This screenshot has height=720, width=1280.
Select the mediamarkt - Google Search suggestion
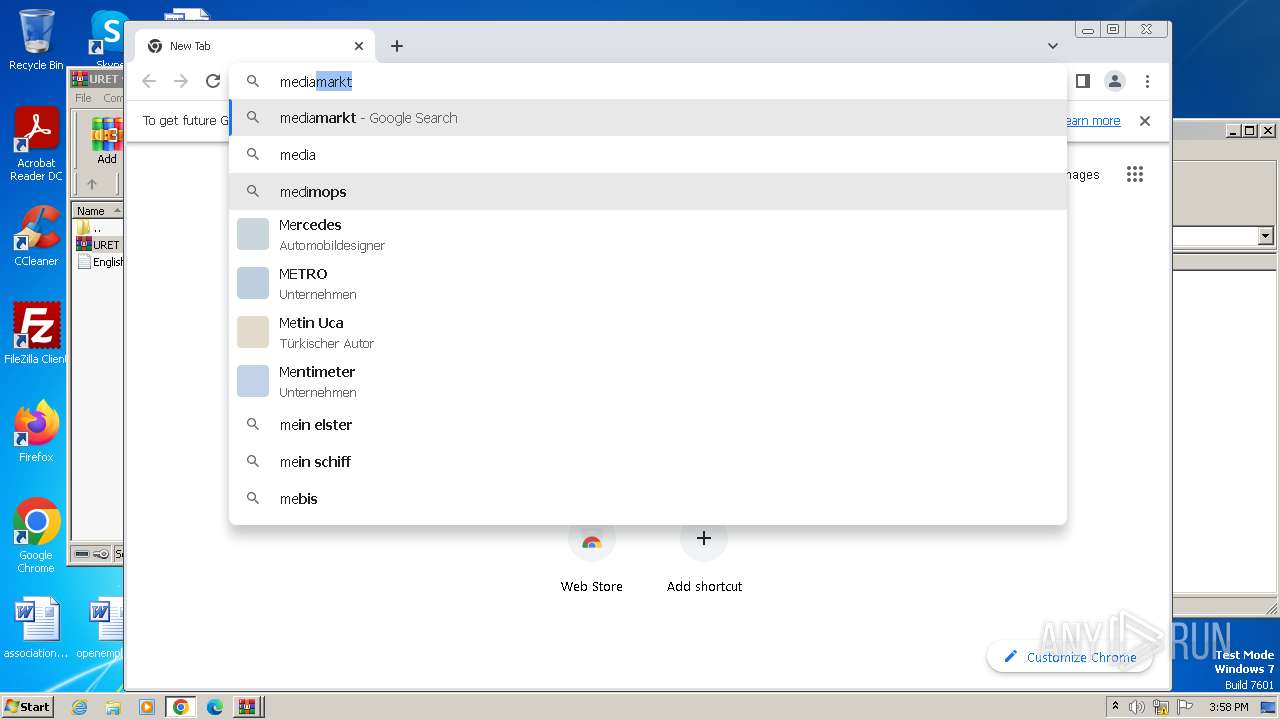point(648,118)
